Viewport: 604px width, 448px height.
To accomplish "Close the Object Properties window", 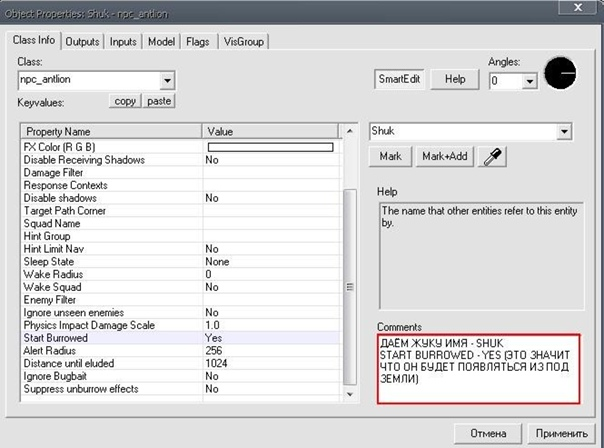I will pos(578,7).
